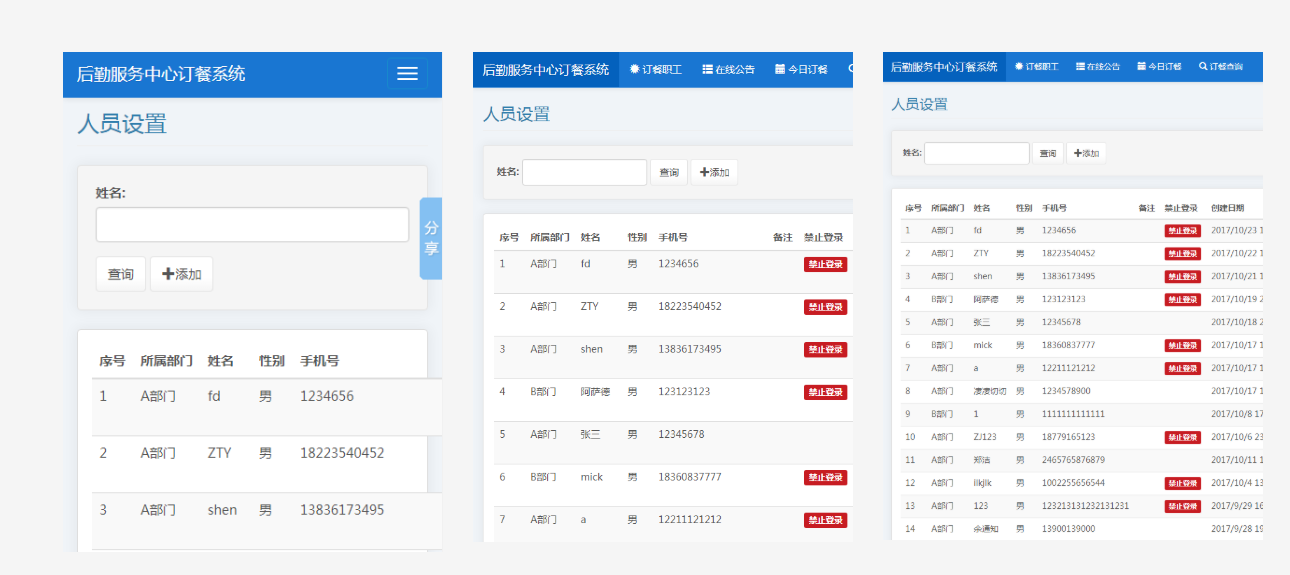Click 今日订餐 calendar item in middle navbar
1290x575 pixels.
(x=801, y=70)
